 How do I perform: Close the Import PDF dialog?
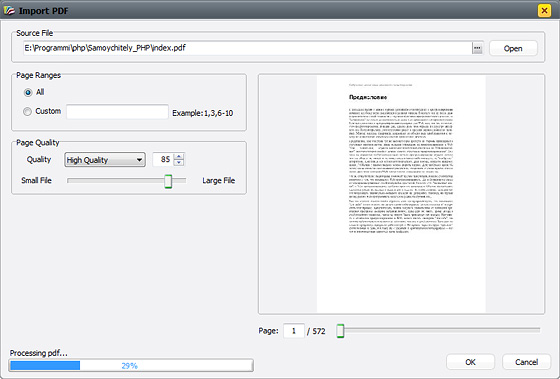(544, 11)
